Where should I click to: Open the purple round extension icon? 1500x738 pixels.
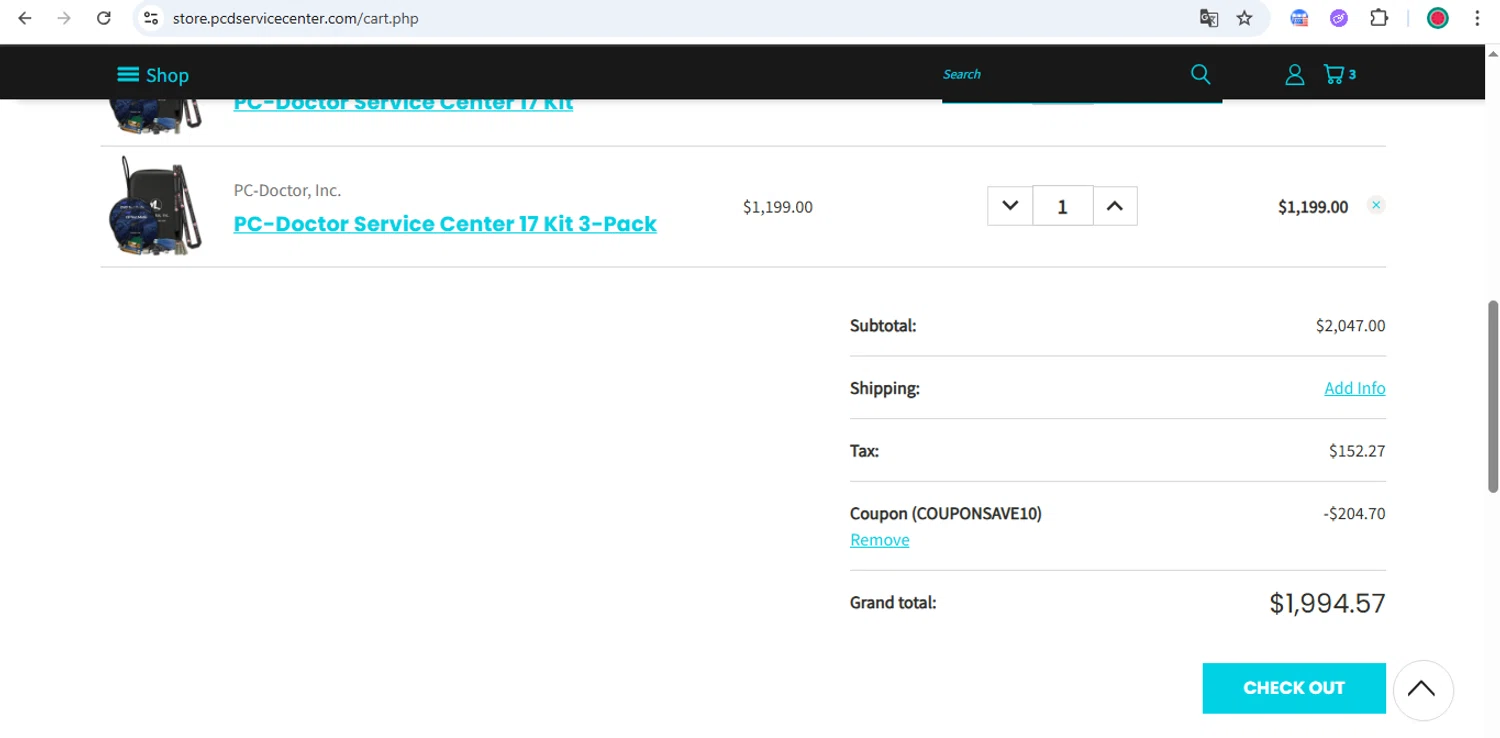click(x=1339, y=18)
